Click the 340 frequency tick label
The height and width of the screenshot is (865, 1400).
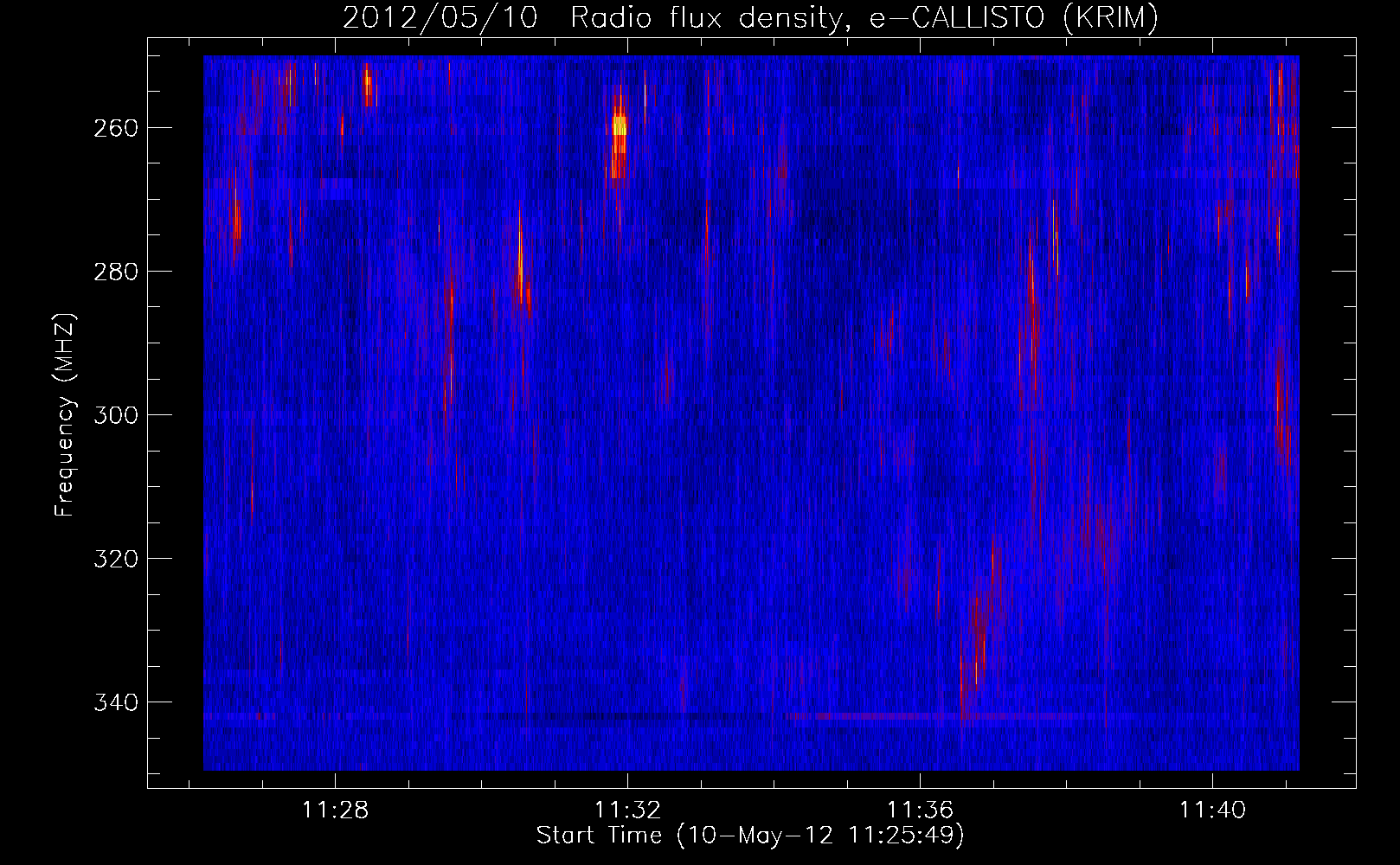pos(116,702)
